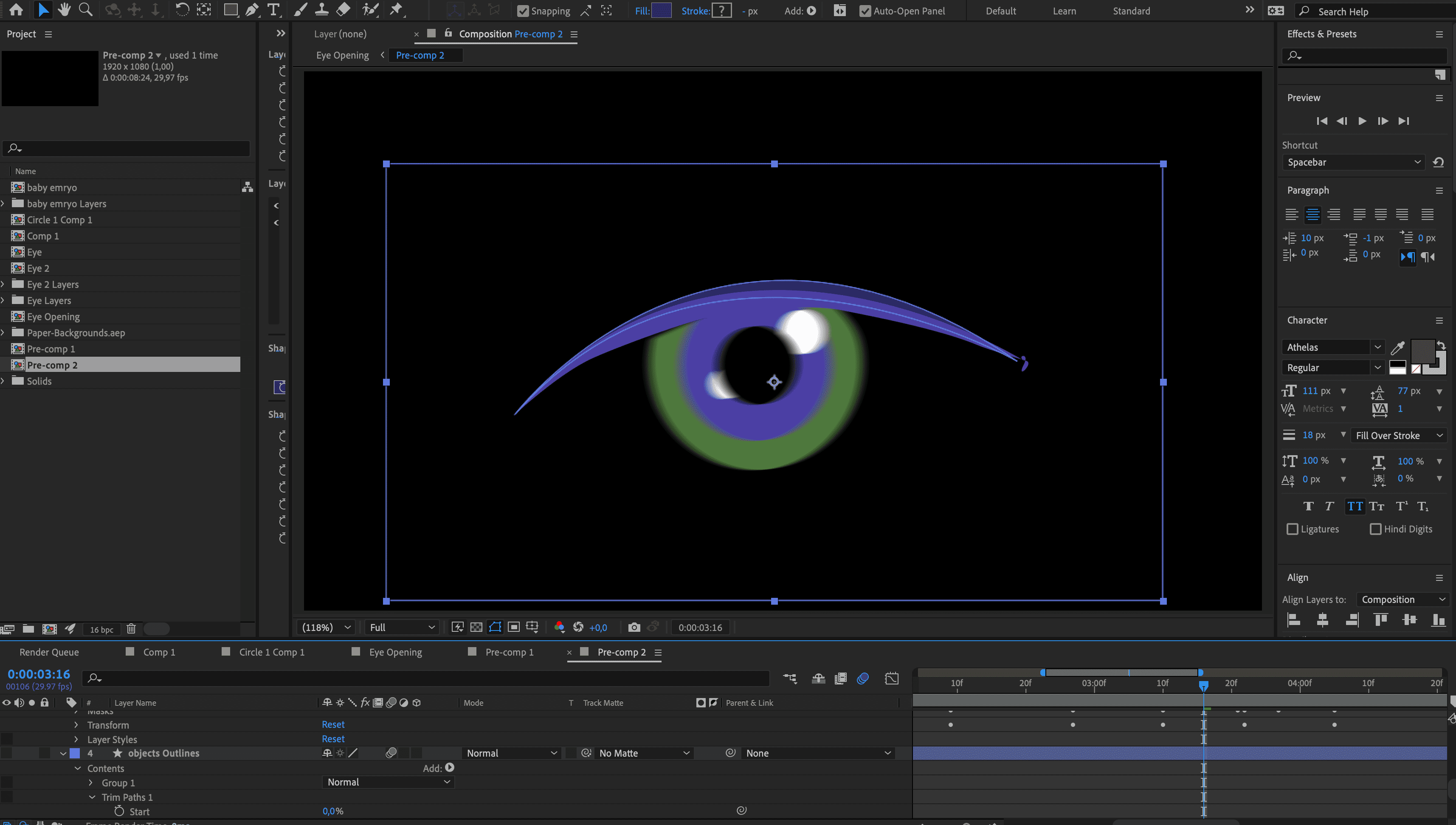Expand the Group 1 contents in the timeline
Screen dimensions: 1456x825
[90, 783]
